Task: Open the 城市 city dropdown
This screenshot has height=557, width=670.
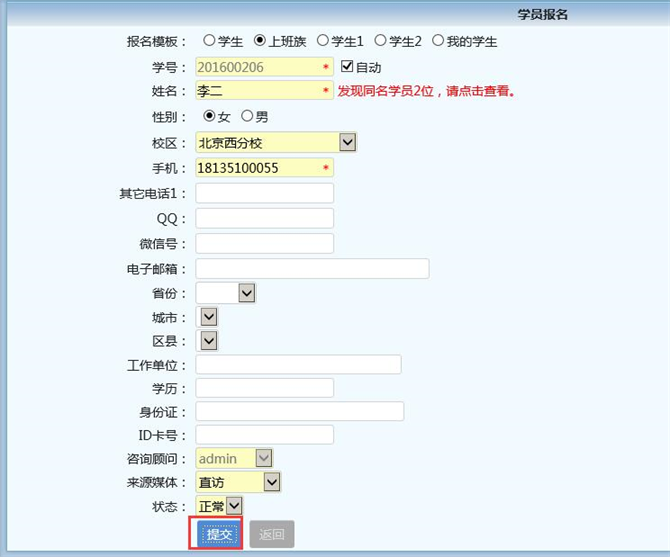Action: (x=209, y=317)
